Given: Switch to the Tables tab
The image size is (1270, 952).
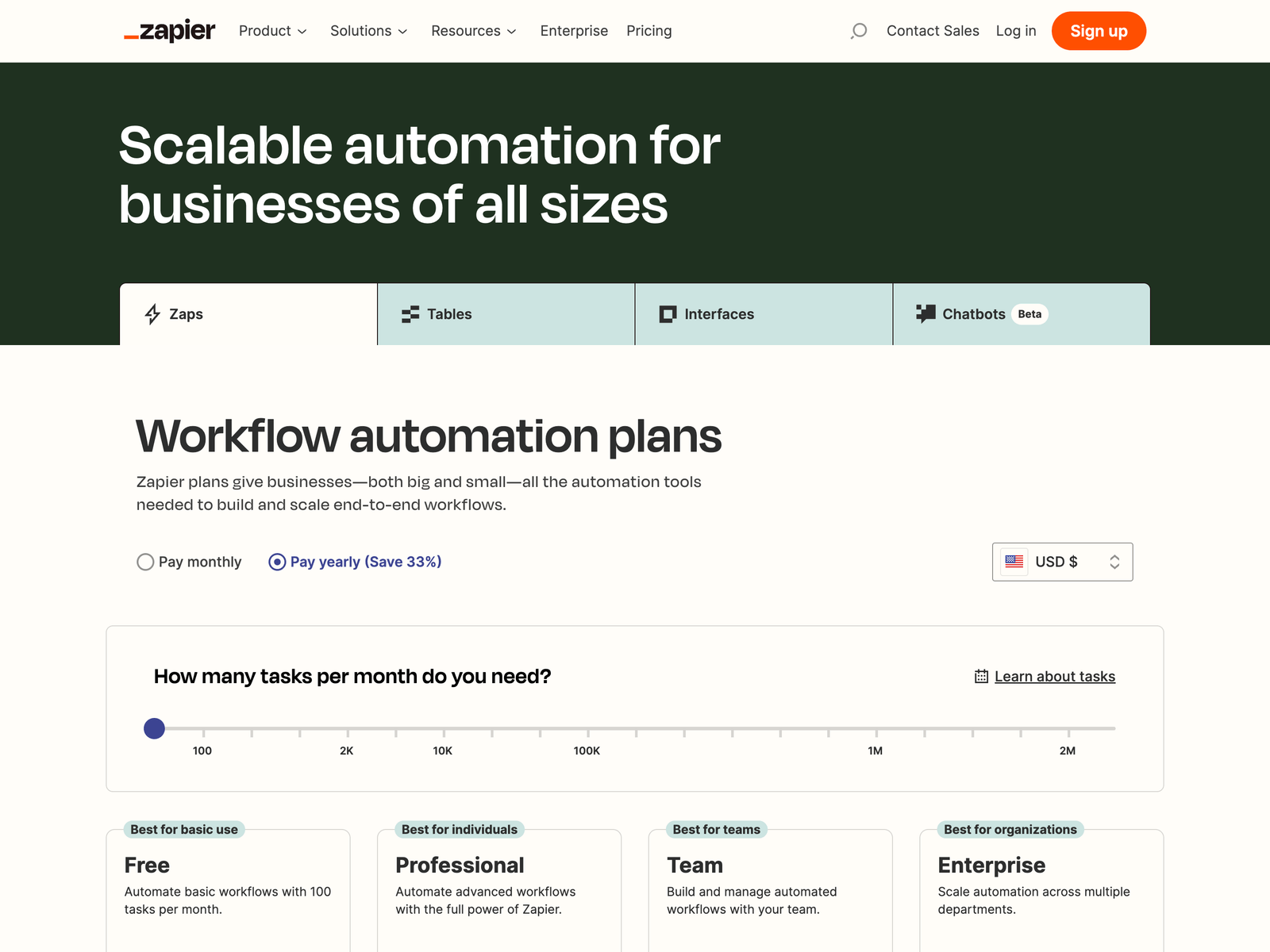Looking at the screenshot, I should (x=506, y=314).
